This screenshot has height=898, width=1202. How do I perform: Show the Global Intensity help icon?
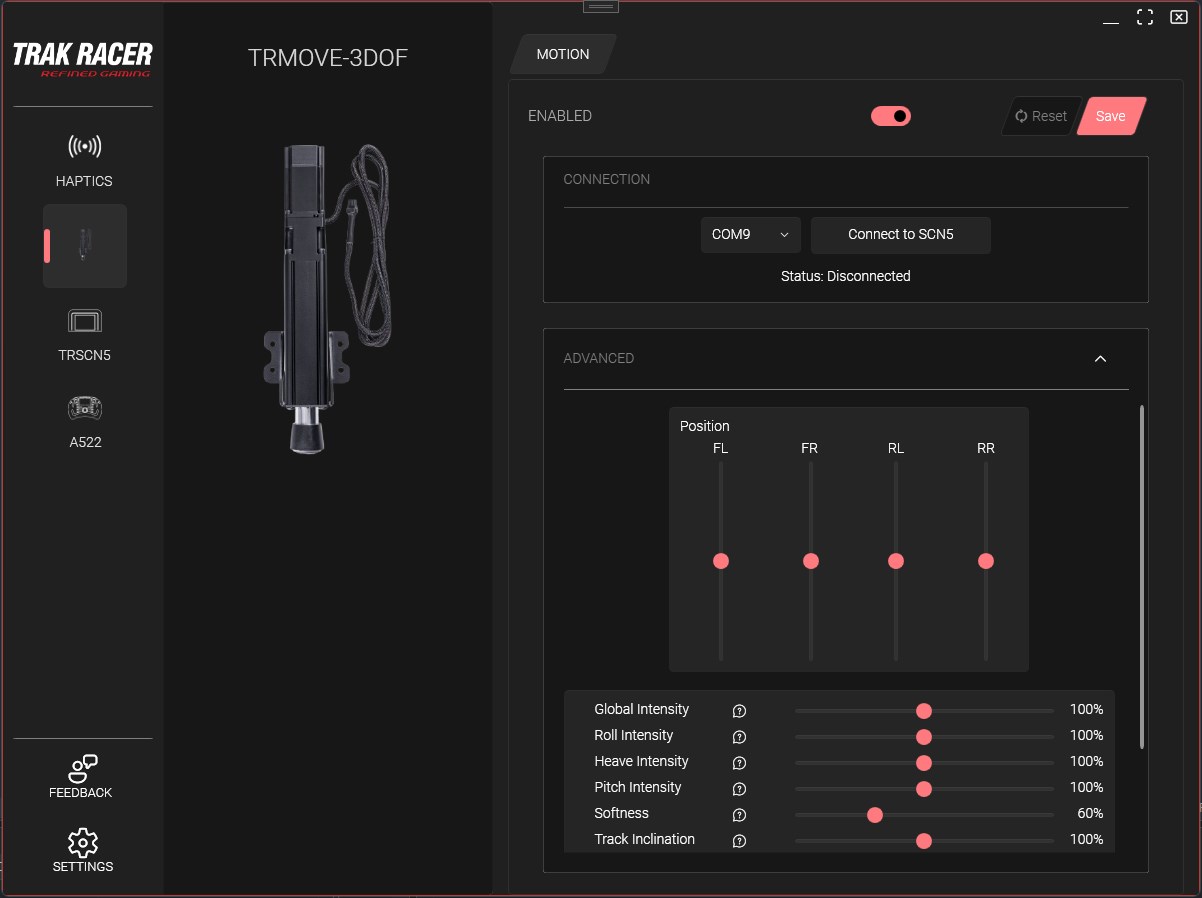coord(740,711)
